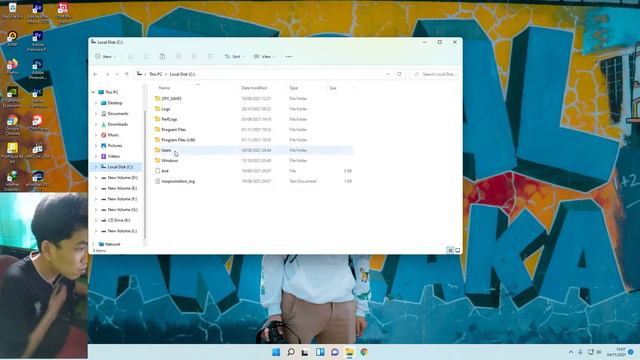Go forward with the Forward arrow

point(107,74)
